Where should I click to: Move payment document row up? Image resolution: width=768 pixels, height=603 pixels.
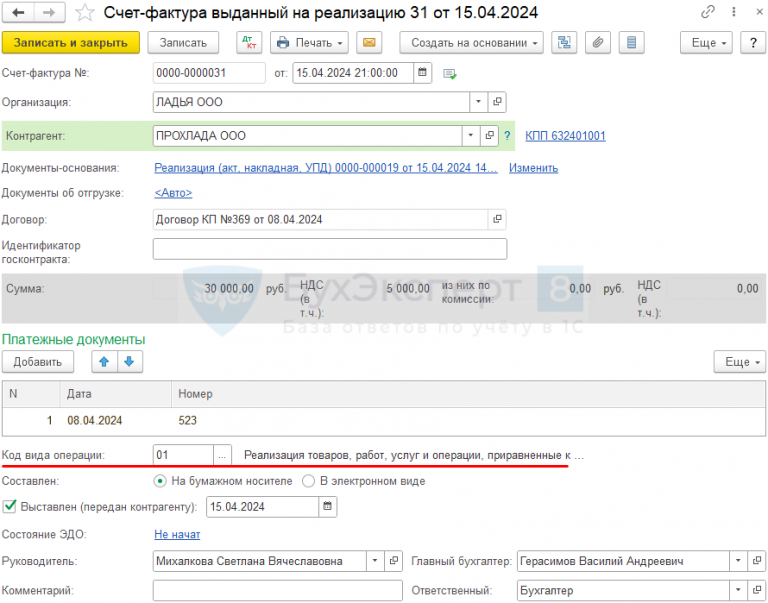click(x=104, y=361)
